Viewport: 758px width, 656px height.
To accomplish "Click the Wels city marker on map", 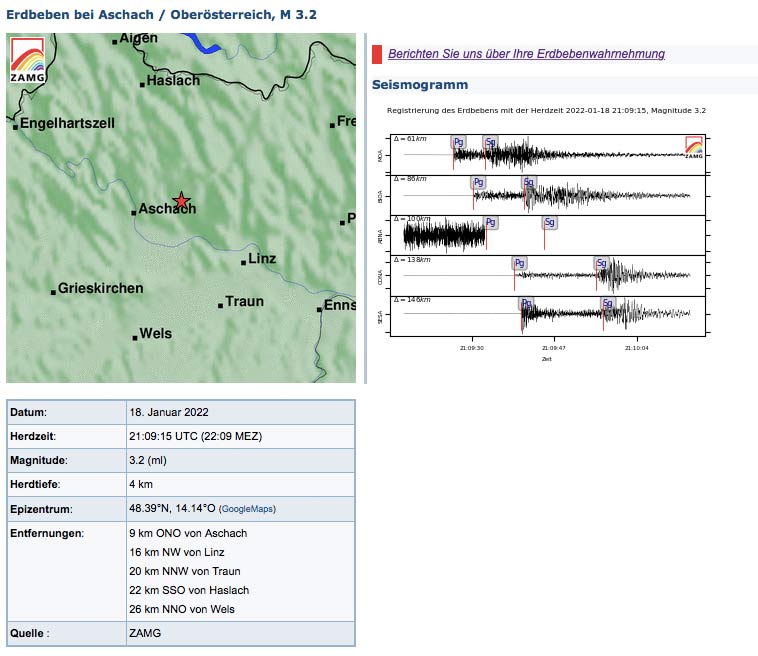I will click(135, 337).
